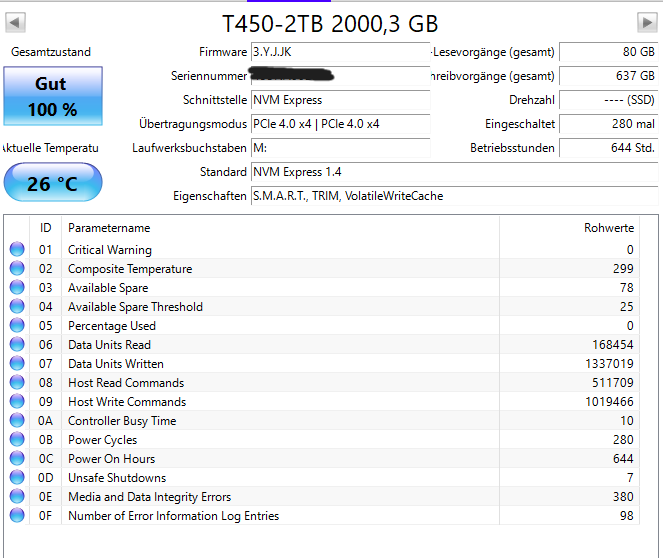Go to the previous disk with left arrow
Screen dimensions: 663x558
pyautogui.click(x=15, y=22)
